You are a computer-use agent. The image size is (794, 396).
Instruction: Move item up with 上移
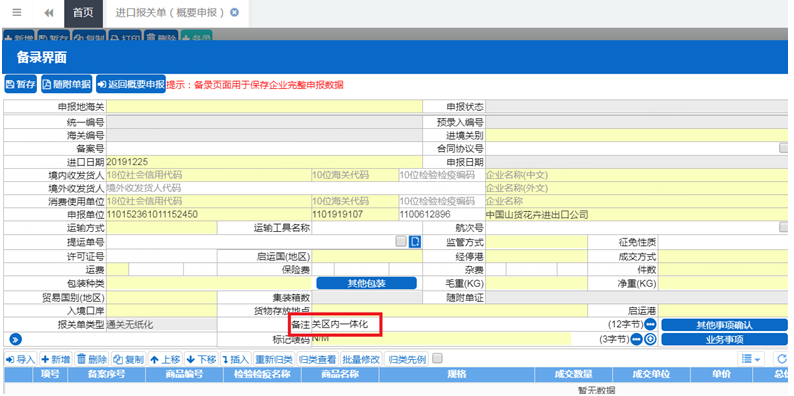point(165,360)
